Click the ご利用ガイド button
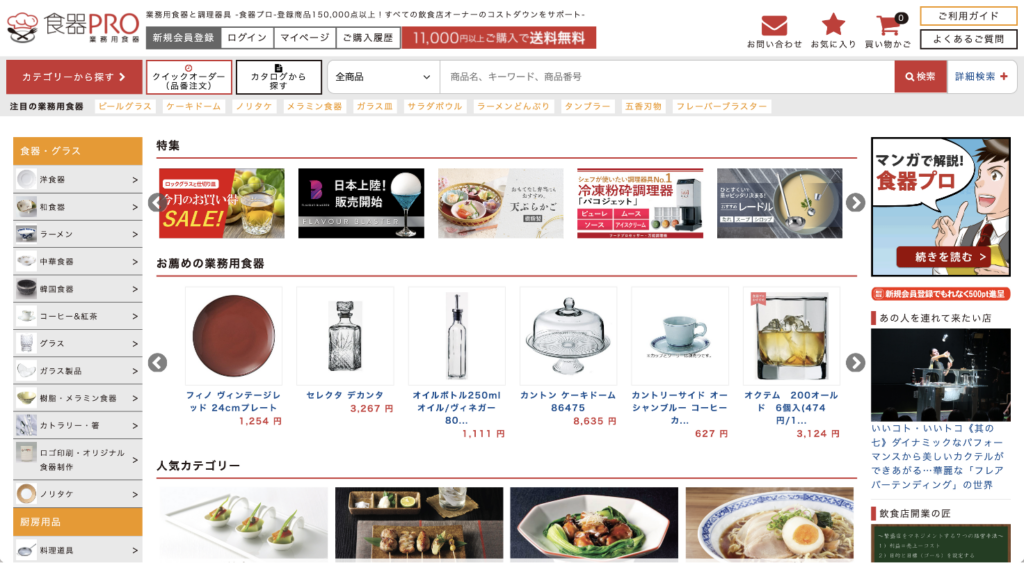Viewport: 1024px width, 563px height. [x=968, y=16]
